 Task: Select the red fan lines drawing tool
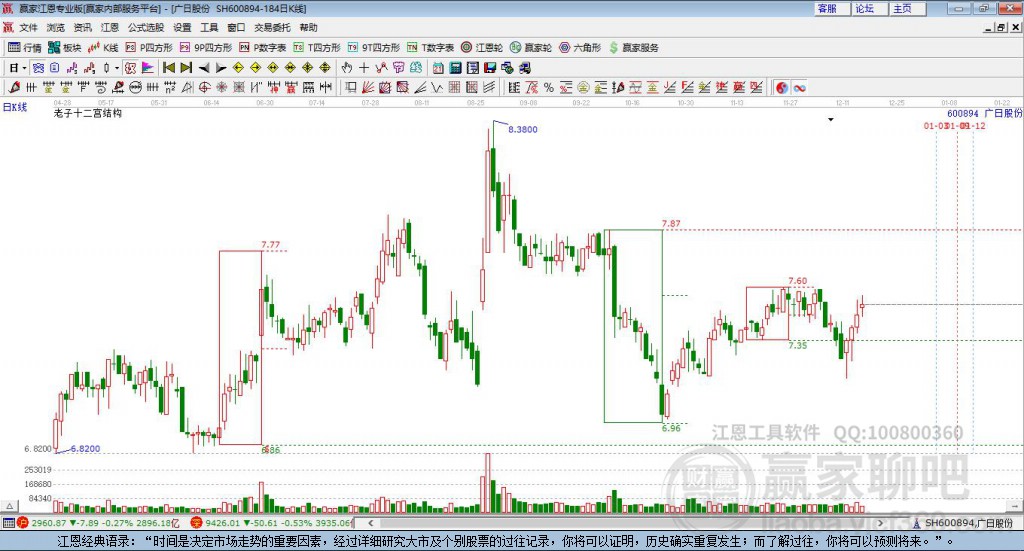tap(368, 87)
